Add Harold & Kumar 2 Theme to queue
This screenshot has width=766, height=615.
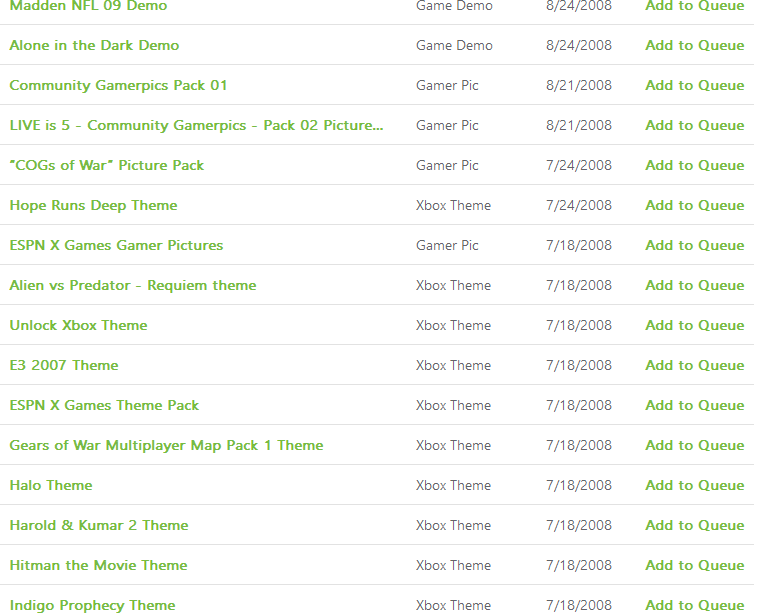(695, 526)
